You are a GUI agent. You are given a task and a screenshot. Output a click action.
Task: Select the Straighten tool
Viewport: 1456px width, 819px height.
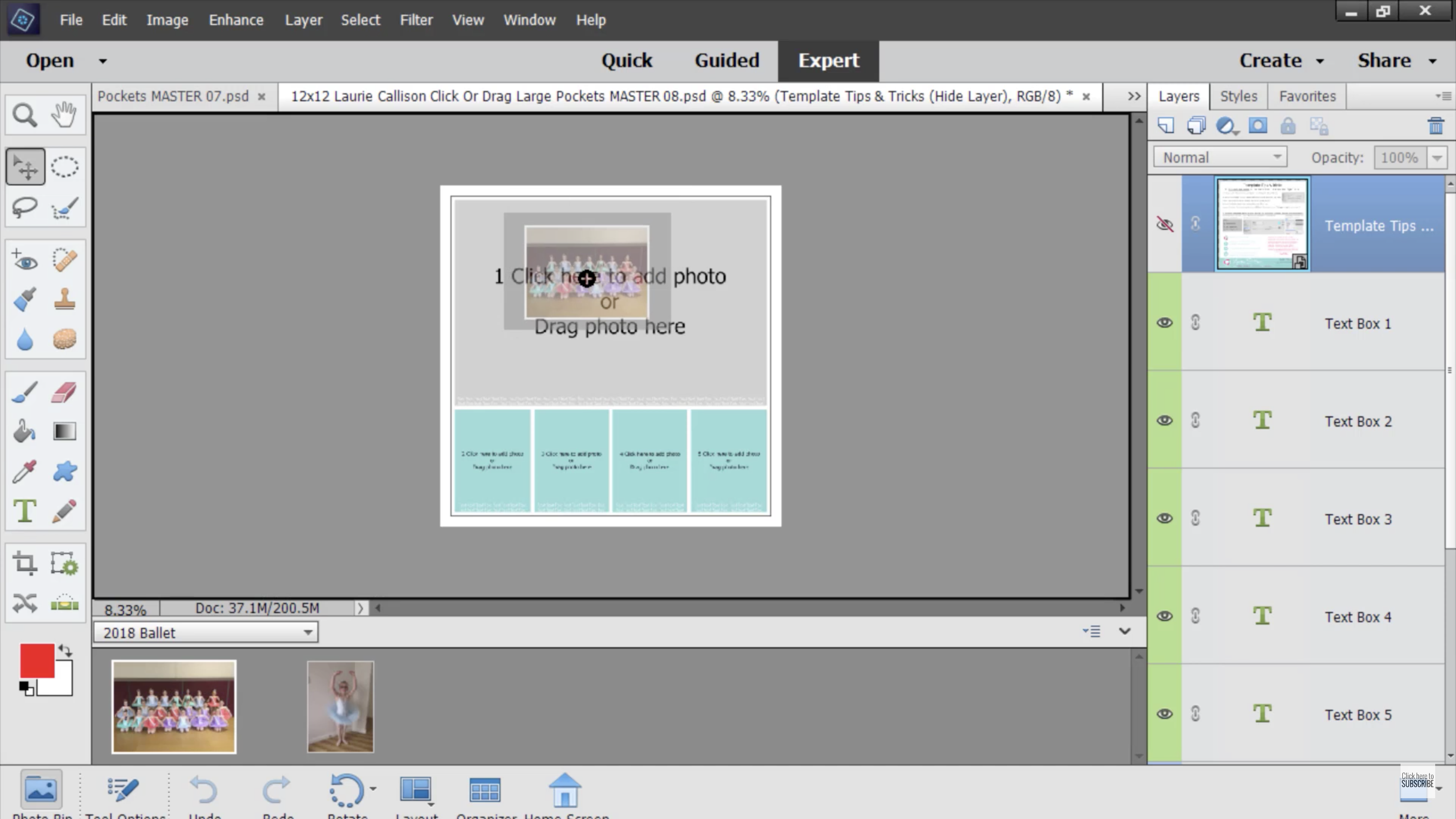coord(65,603)
